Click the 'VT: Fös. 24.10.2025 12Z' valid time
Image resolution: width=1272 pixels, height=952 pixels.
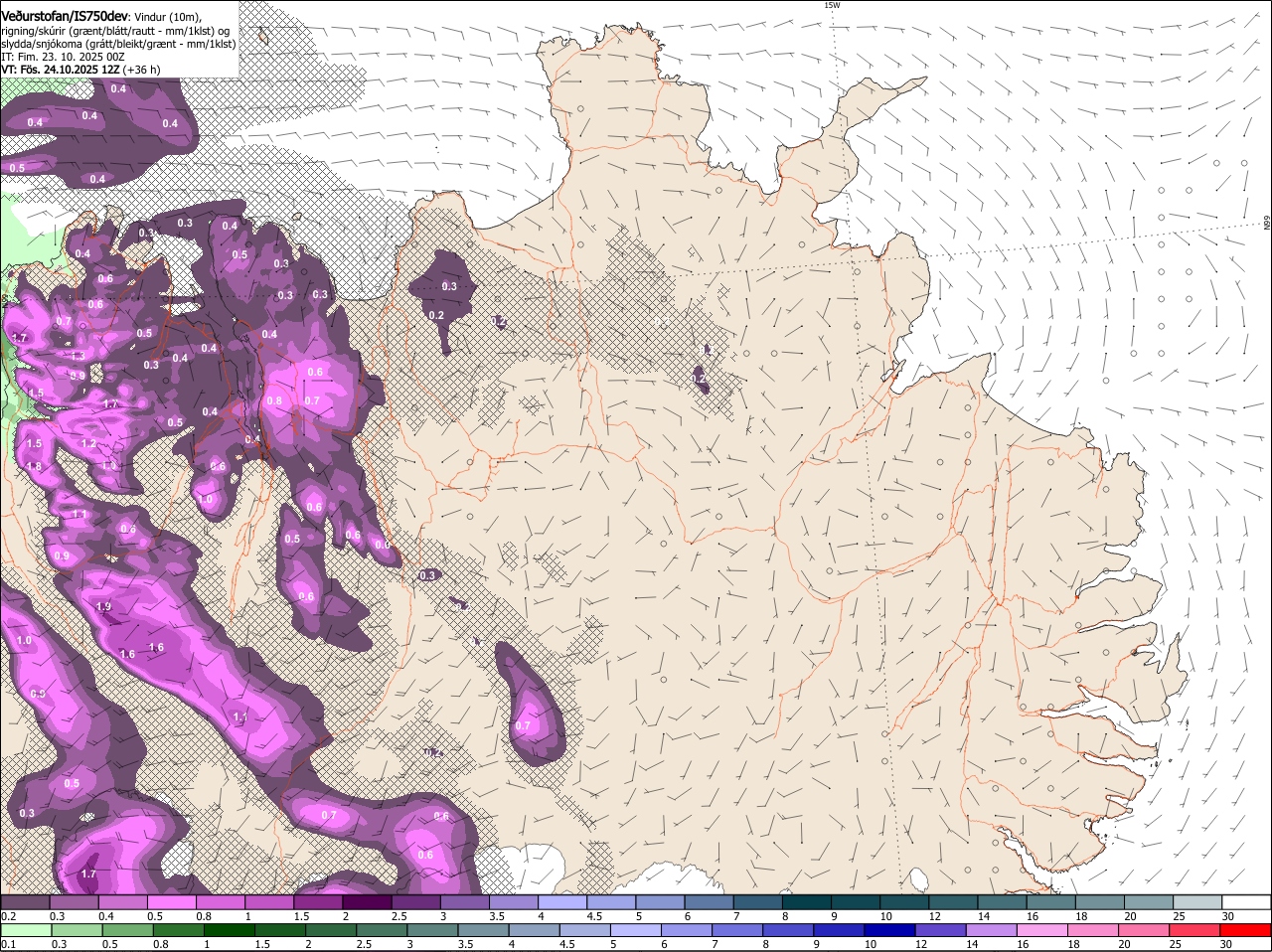[59, 70]
